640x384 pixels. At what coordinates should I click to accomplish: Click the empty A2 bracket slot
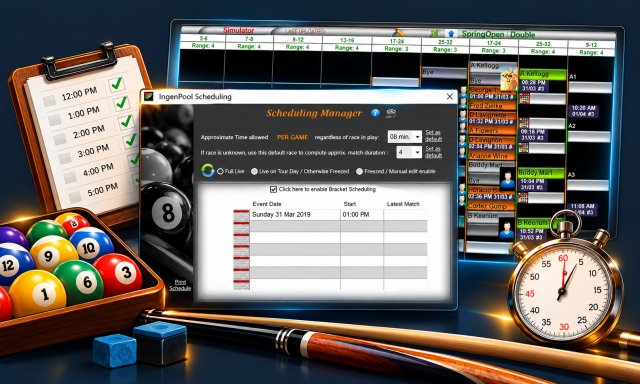589,137
